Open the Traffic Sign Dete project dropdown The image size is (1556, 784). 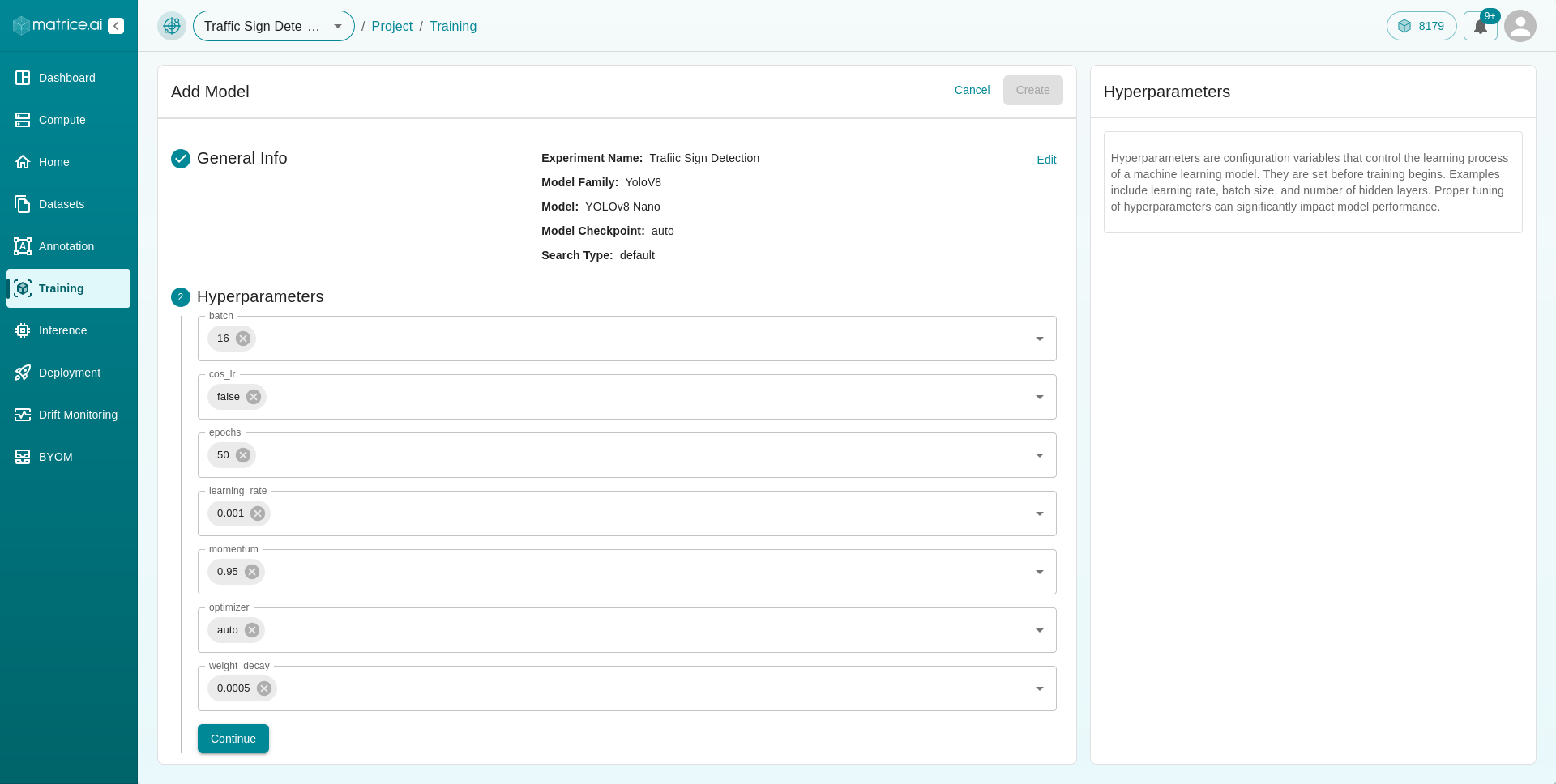coord(274,26)
